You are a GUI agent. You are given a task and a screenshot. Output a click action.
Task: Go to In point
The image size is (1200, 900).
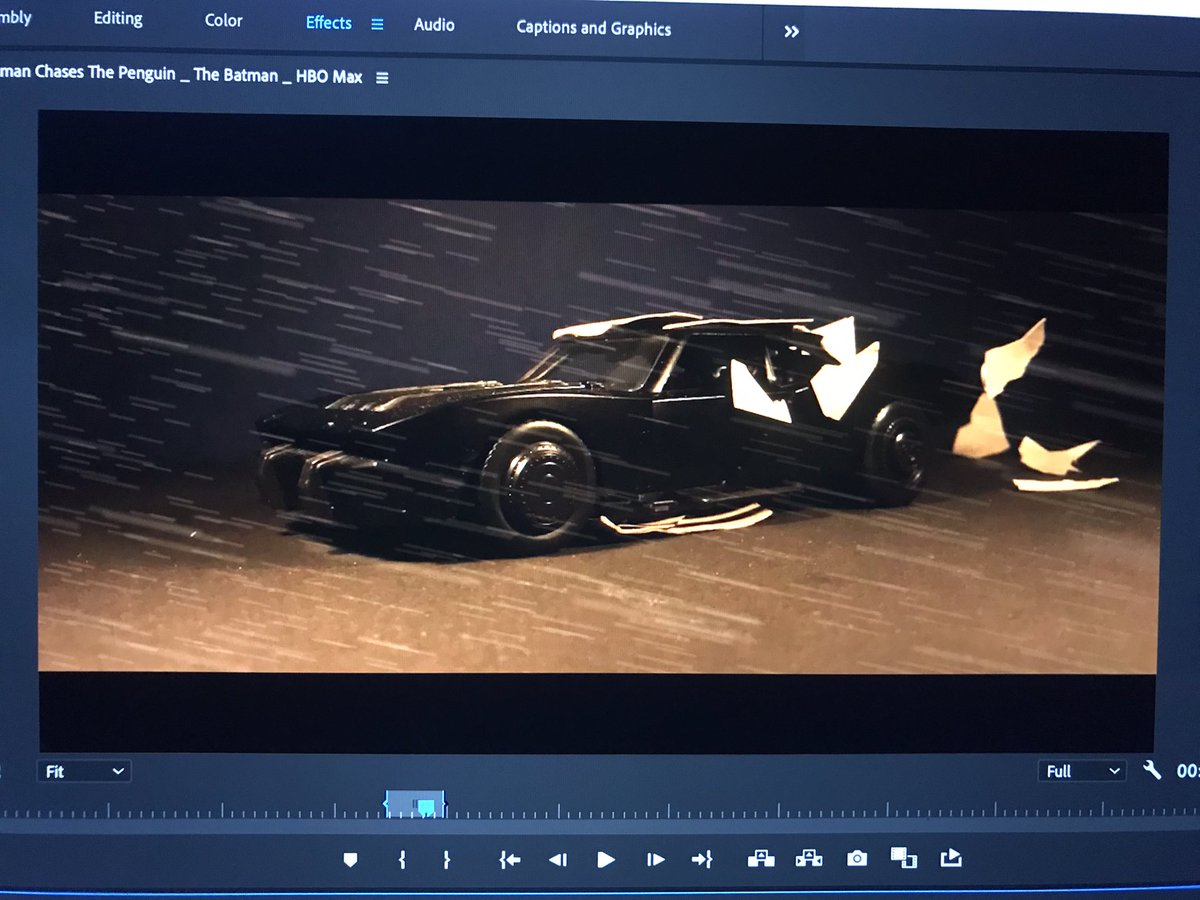click(510, 859)
